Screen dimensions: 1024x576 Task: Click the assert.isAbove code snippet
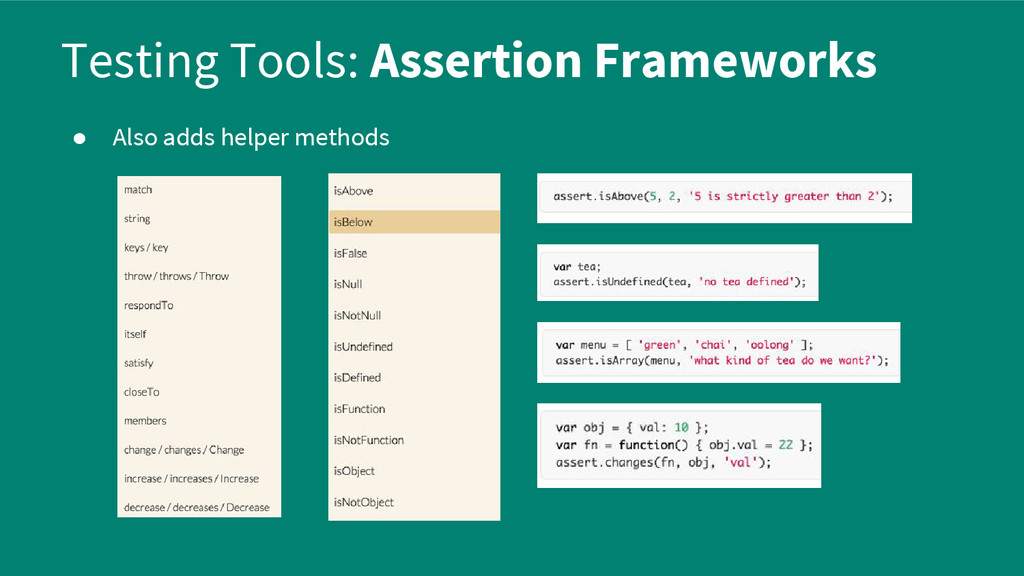pos(724,198)
